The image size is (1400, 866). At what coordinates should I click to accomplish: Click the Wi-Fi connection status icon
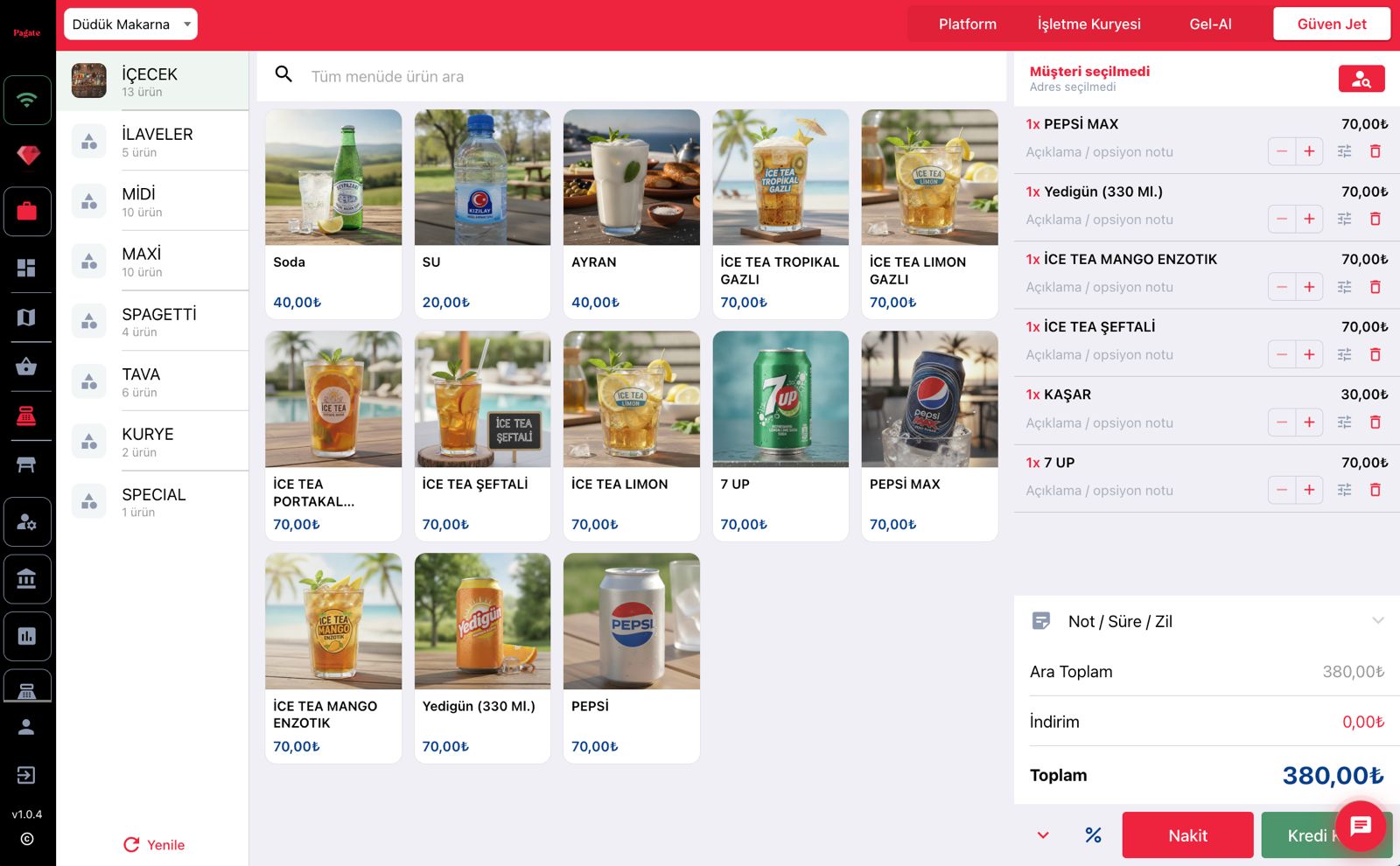point(27,100)
